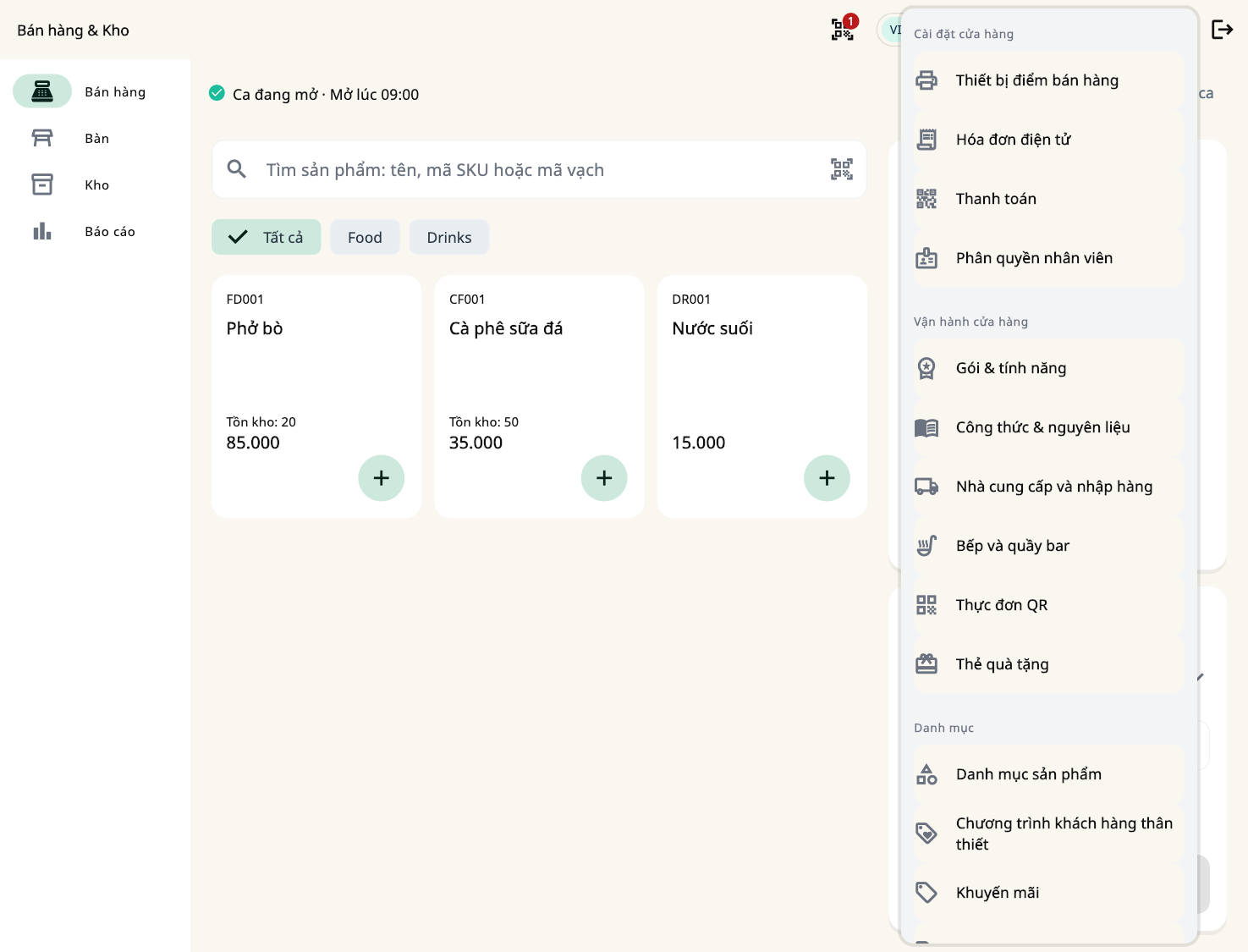This screenshot has width=1248, height=952.
Task: Open the Báo cáo bar chart icon
Action: tap(42, 231)
